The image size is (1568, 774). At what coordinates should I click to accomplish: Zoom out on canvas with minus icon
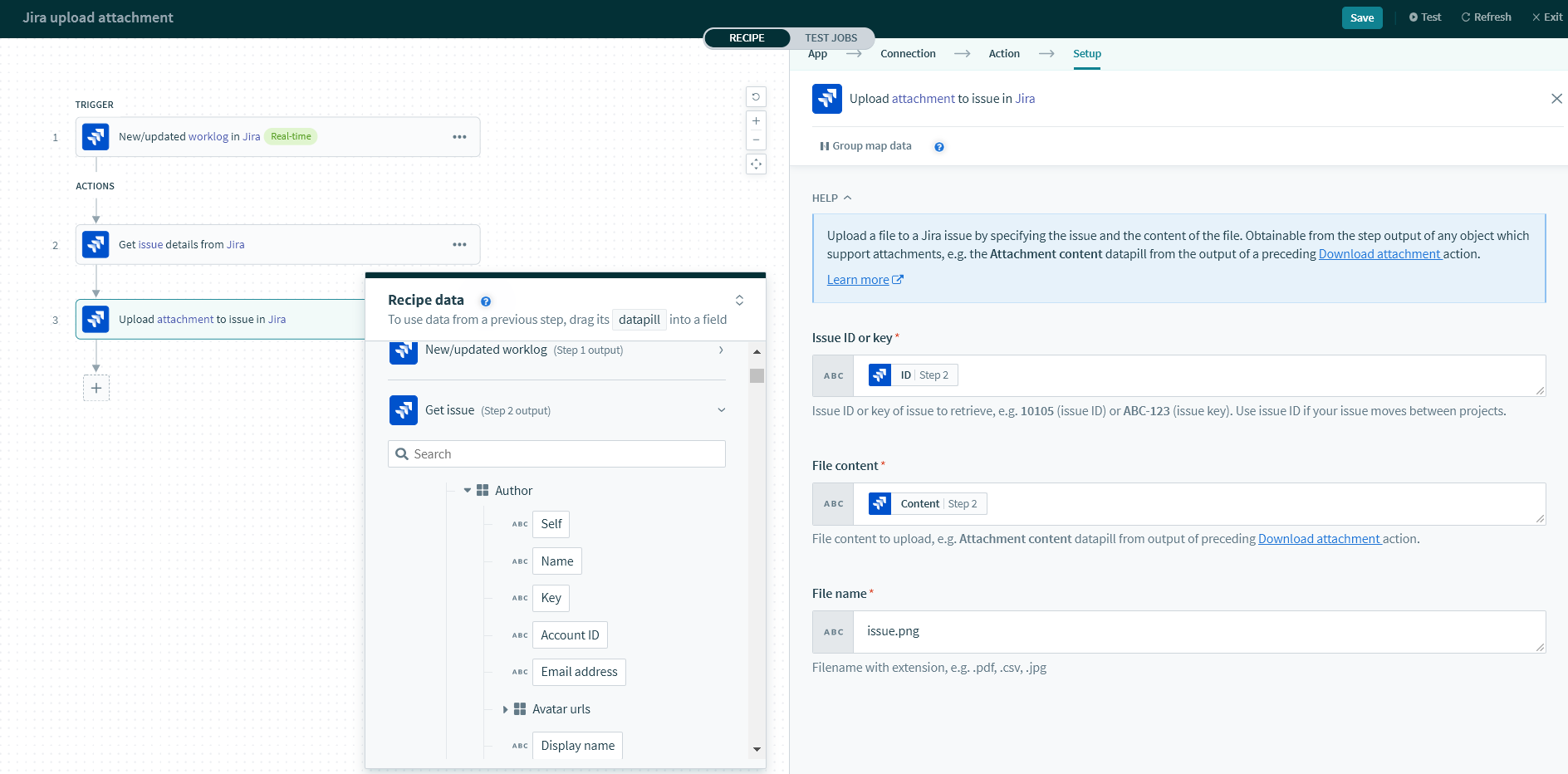[x=756, y=140]
